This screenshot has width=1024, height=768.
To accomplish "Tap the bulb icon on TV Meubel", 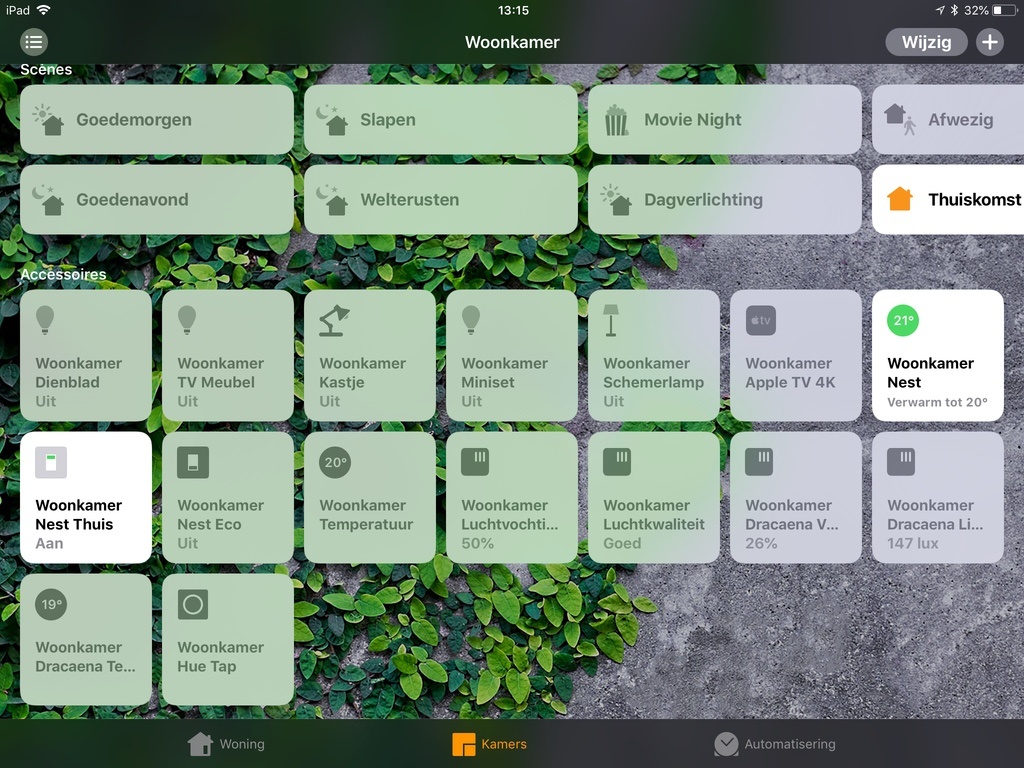I will (187, 320).
